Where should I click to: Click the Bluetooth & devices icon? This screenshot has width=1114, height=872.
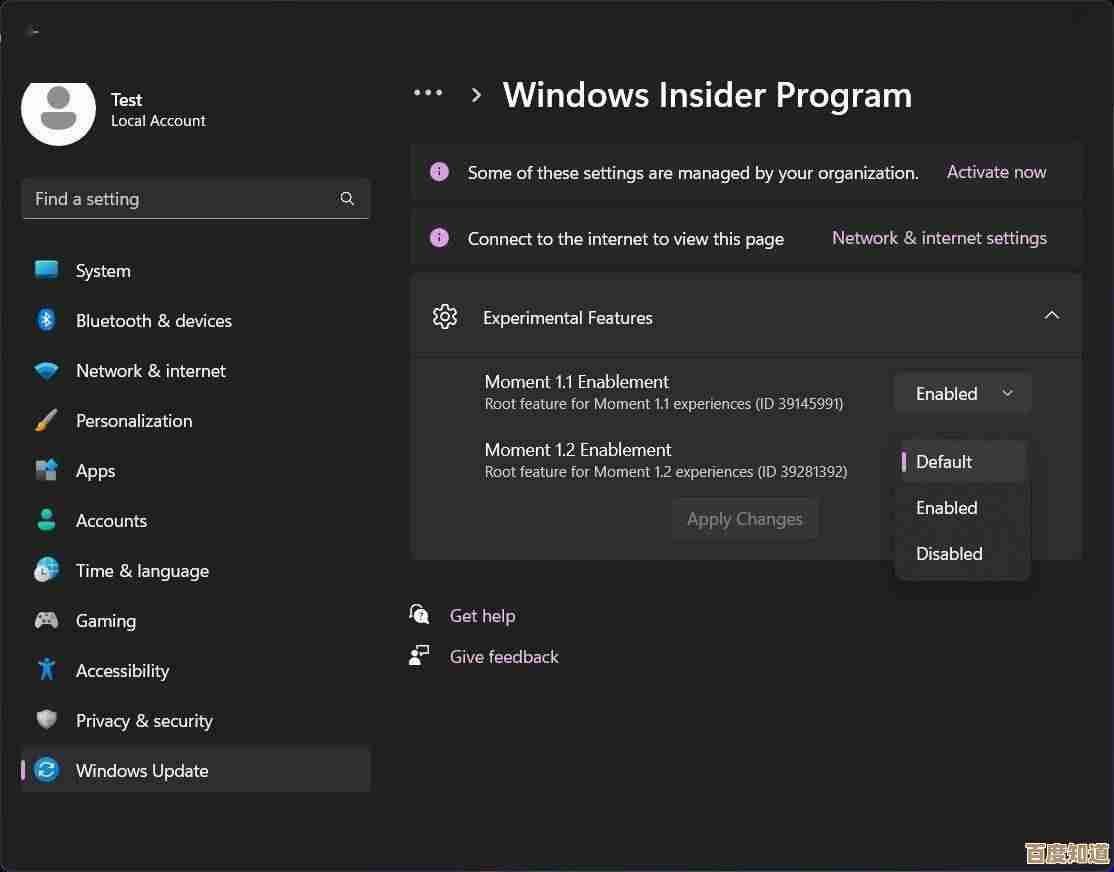47,320
